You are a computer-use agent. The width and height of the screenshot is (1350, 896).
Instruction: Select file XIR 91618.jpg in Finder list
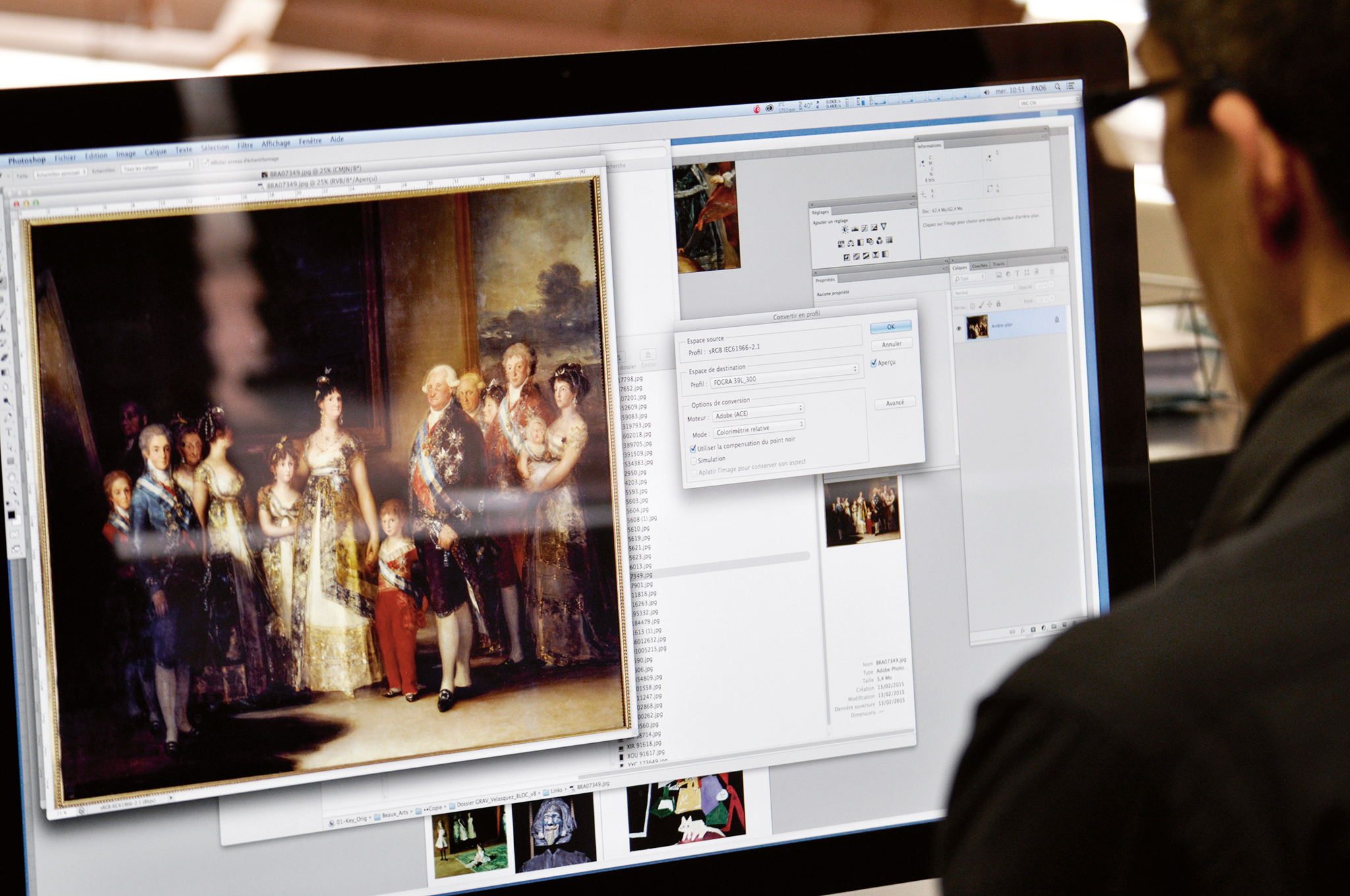pos(644,745)
